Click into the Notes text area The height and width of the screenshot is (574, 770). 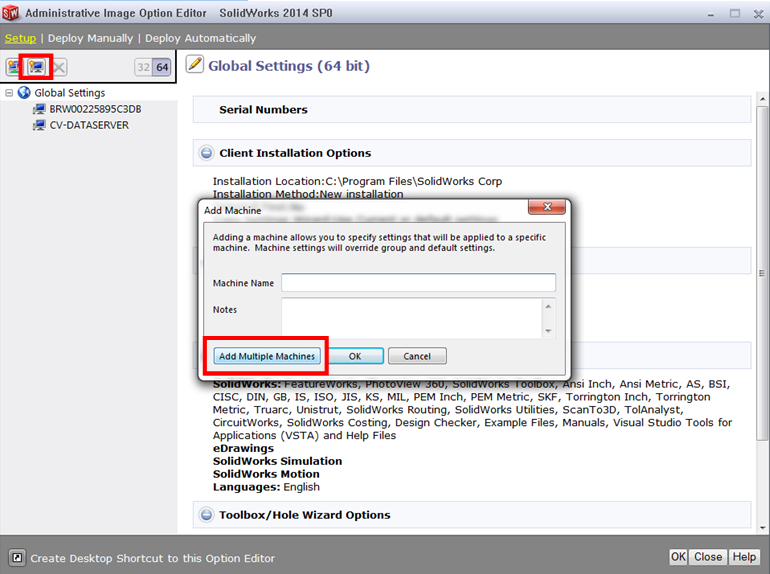coord(412,318)
